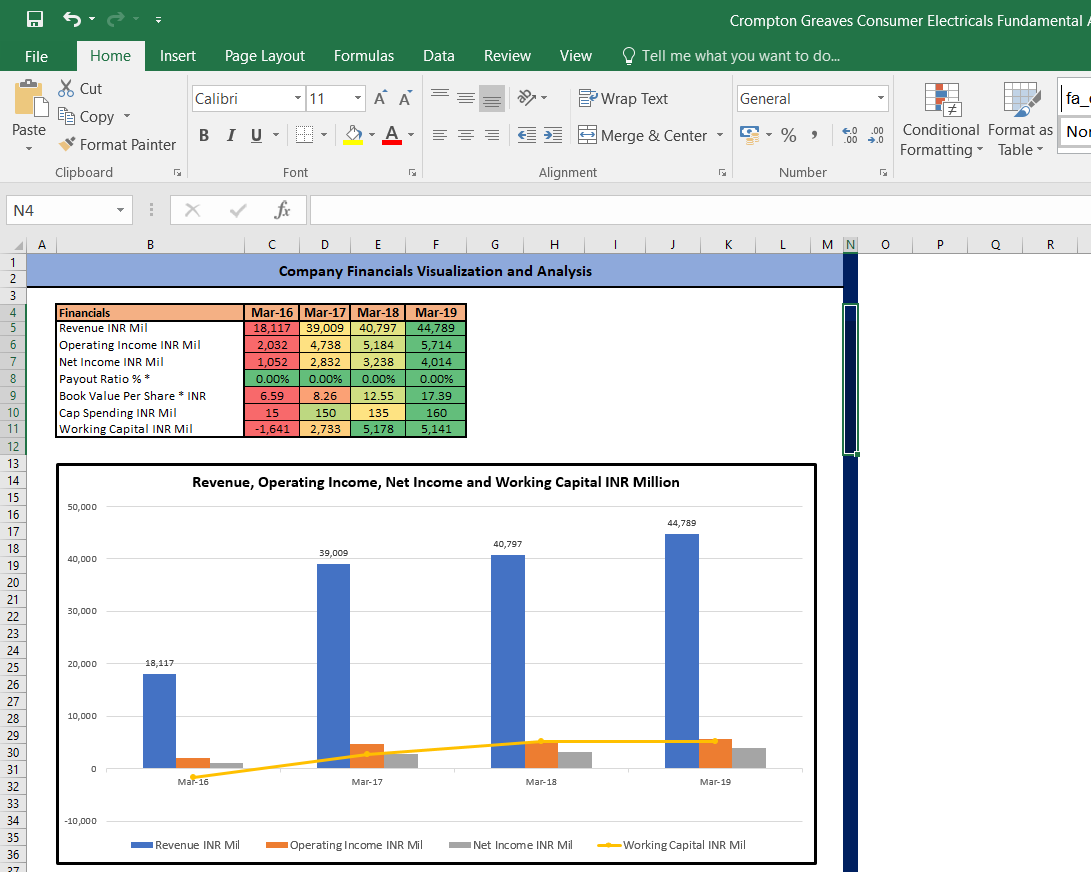Toggle Underline formatting
The height and width of the screenshot is (872, 1091).
pos(257,135)
